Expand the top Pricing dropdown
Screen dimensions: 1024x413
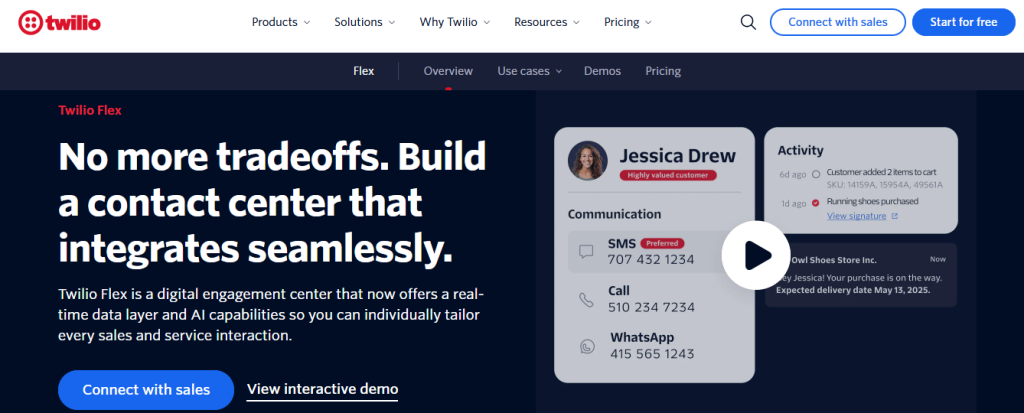pos(628,22)
